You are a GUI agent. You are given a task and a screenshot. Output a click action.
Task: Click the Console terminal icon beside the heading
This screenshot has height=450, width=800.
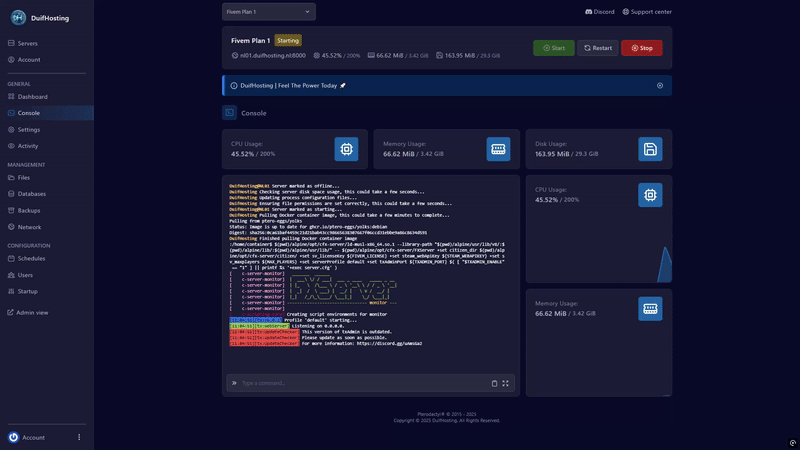click(x=230, y=113)
